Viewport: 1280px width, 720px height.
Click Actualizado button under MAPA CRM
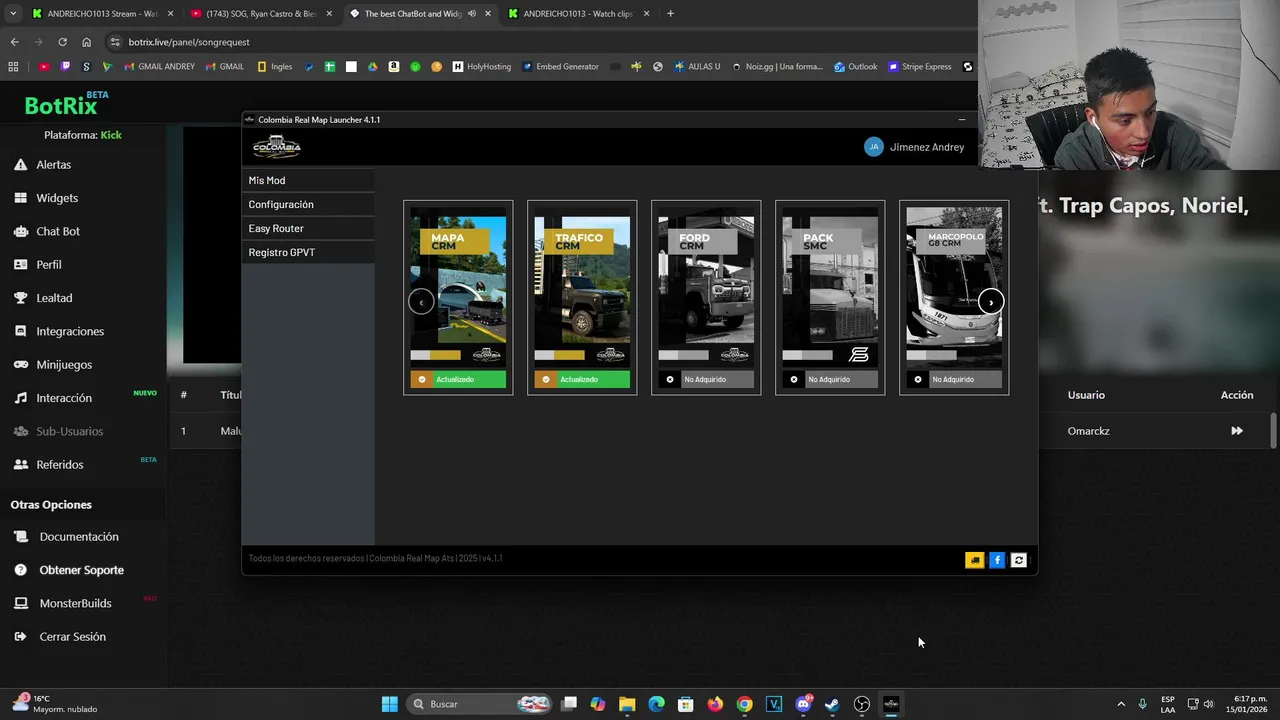[x=458, y=380]
